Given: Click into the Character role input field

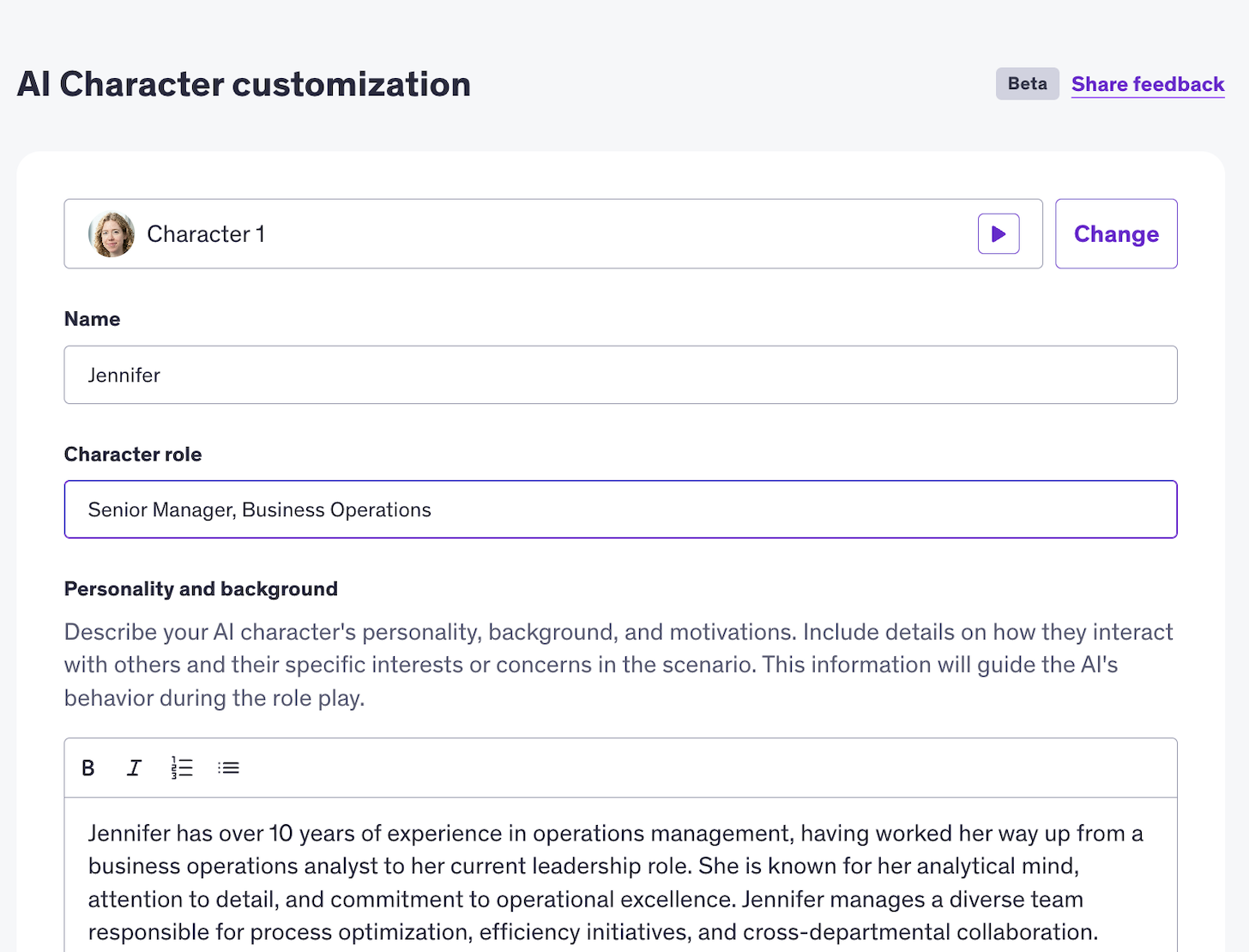Looking at the screenshot, I should 619,509.
